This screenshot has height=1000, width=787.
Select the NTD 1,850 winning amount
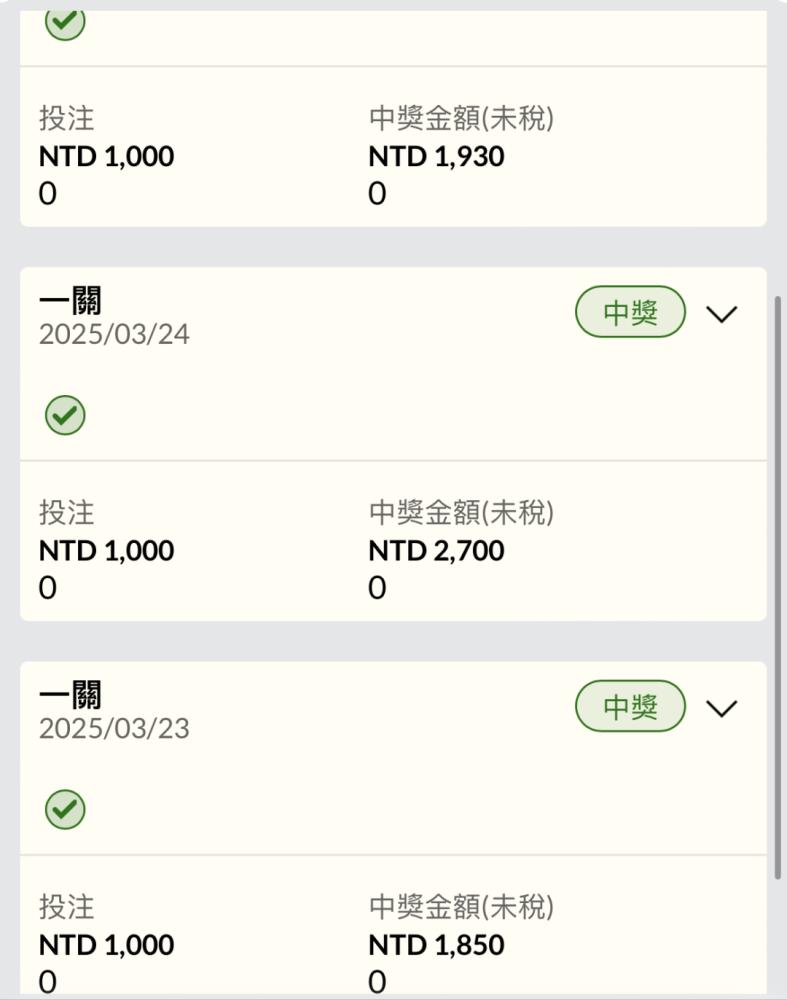coord(436,945)
